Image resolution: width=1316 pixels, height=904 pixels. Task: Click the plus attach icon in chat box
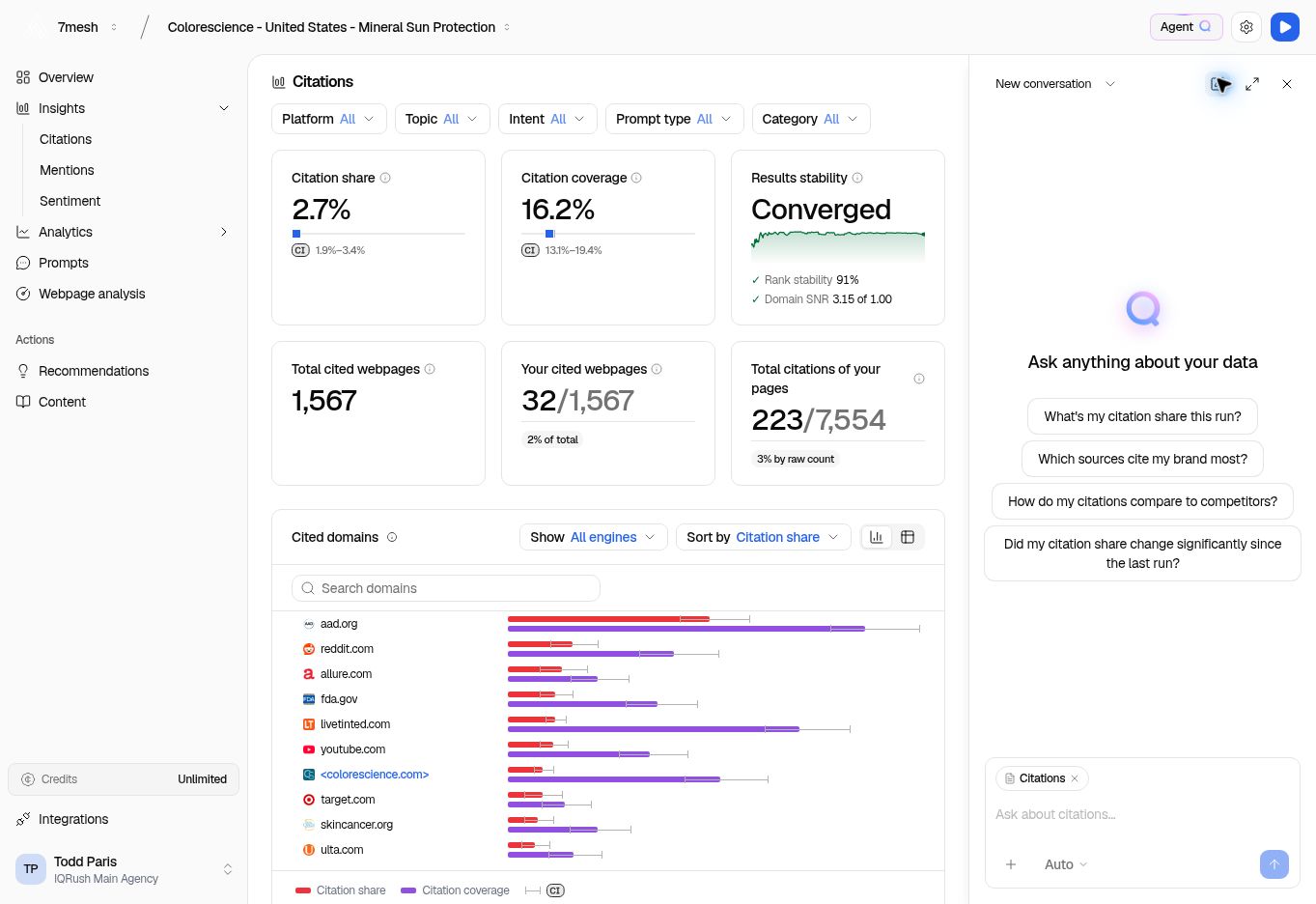[x=1011, y=864]
